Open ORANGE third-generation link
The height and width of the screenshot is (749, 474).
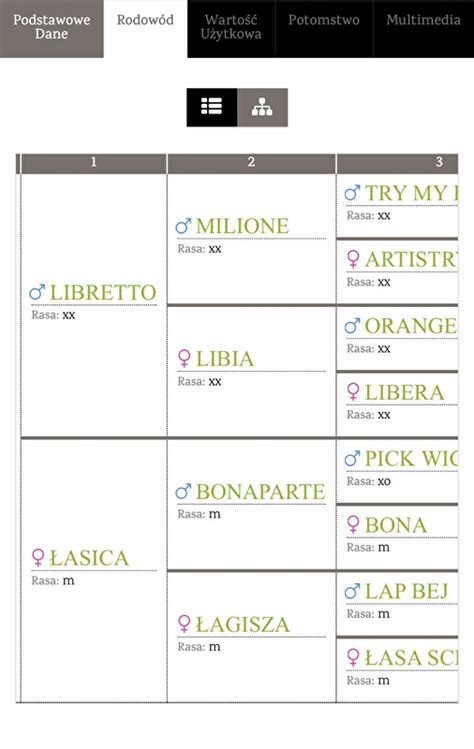coord(411,326)
